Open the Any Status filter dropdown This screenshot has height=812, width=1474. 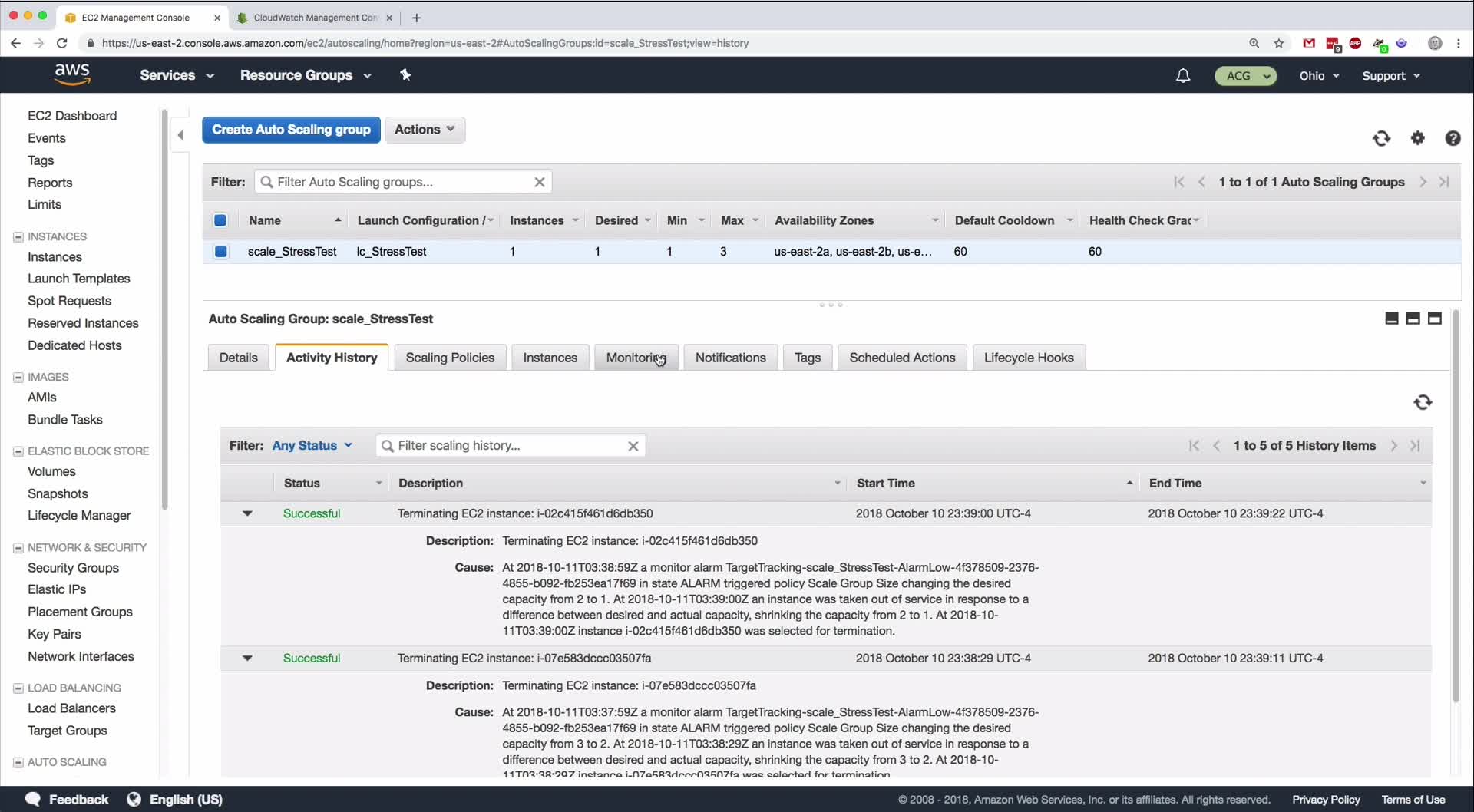click(x=312, y=446)
